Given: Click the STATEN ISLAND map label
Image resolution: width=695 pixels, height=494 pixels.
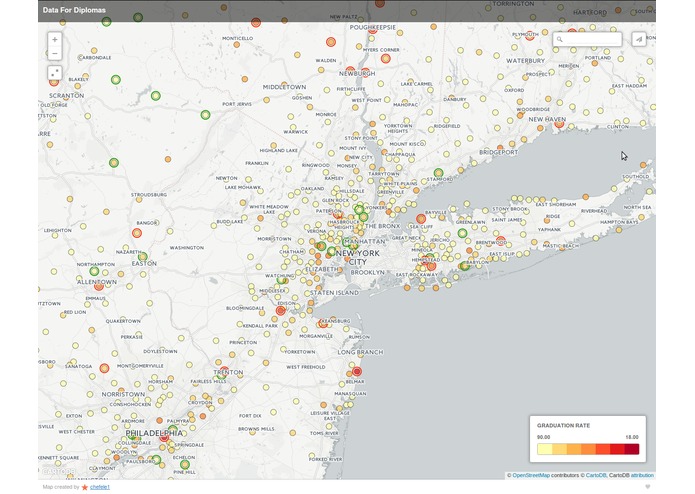Looking at the screenshot, I should [x=335, y=293].
